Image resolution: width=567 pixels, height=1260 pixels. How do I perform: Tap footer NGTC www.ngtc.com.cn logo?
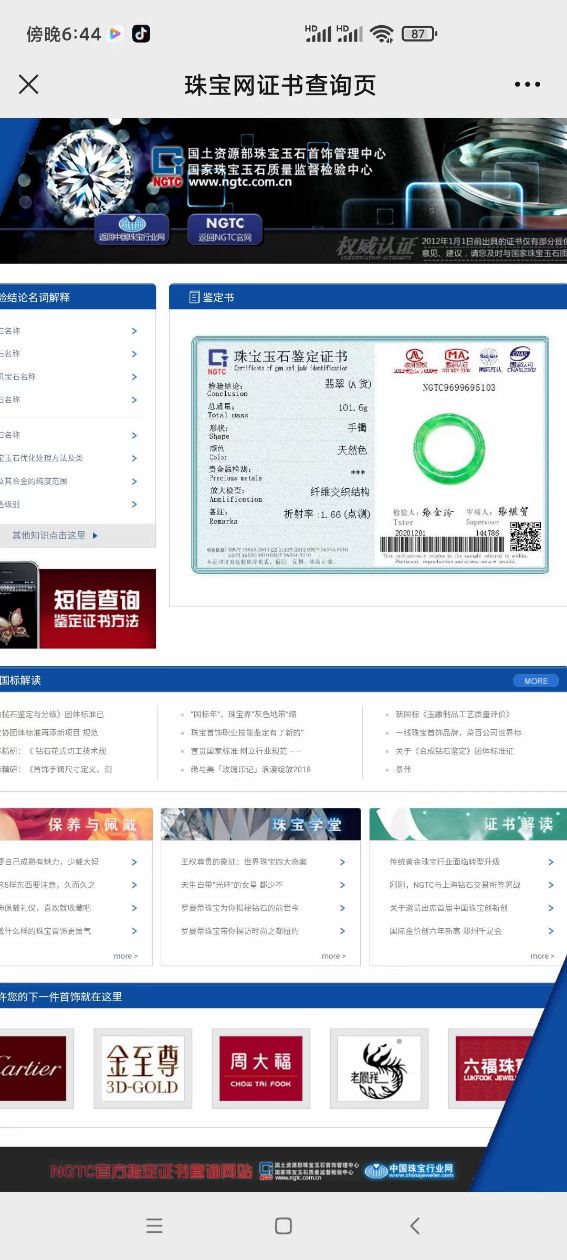click(x=308, y=1170)
